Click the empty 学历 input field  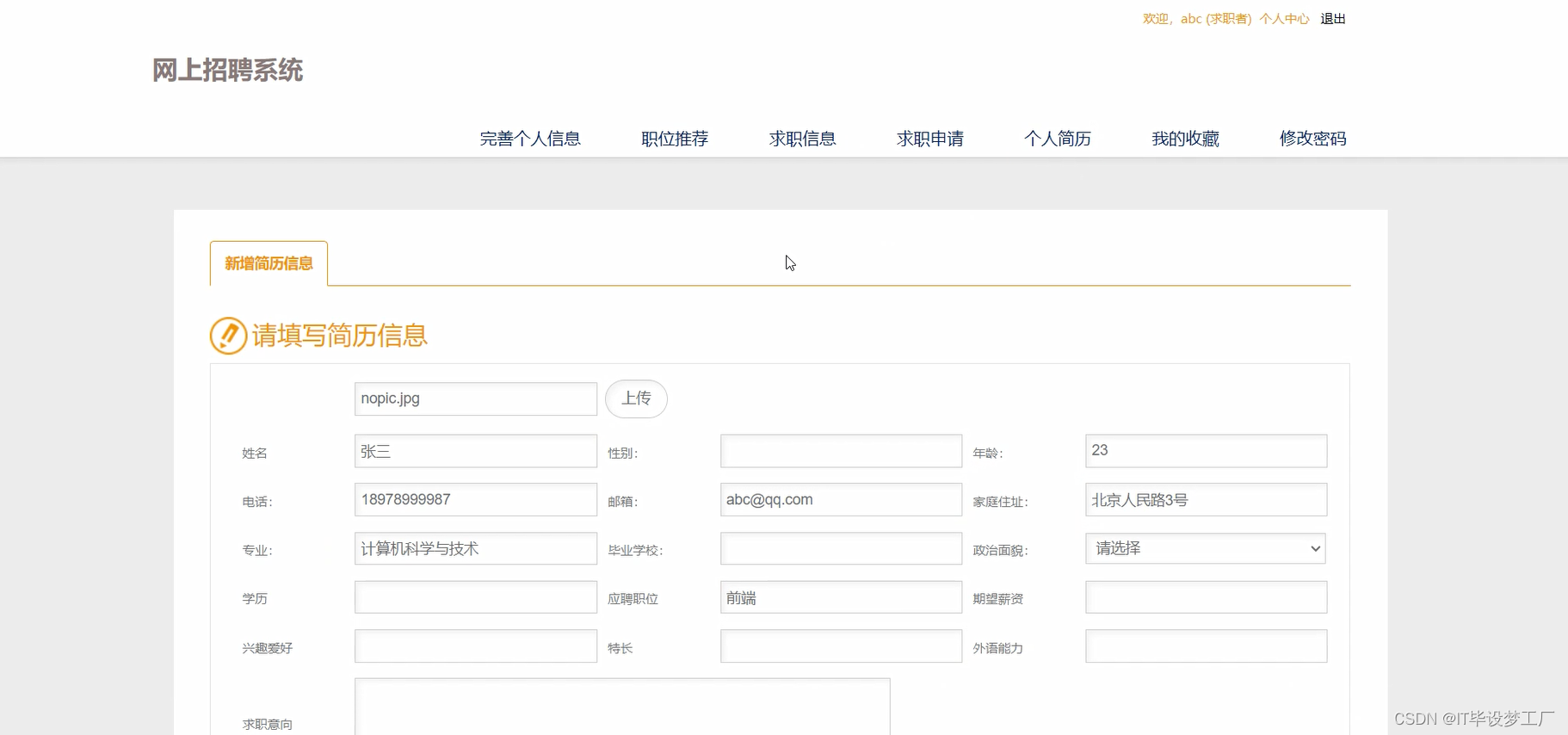coord(476,597)
